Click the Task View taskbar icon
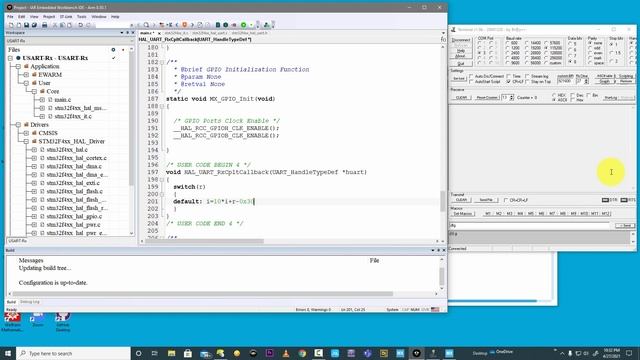 coord(155,353)
